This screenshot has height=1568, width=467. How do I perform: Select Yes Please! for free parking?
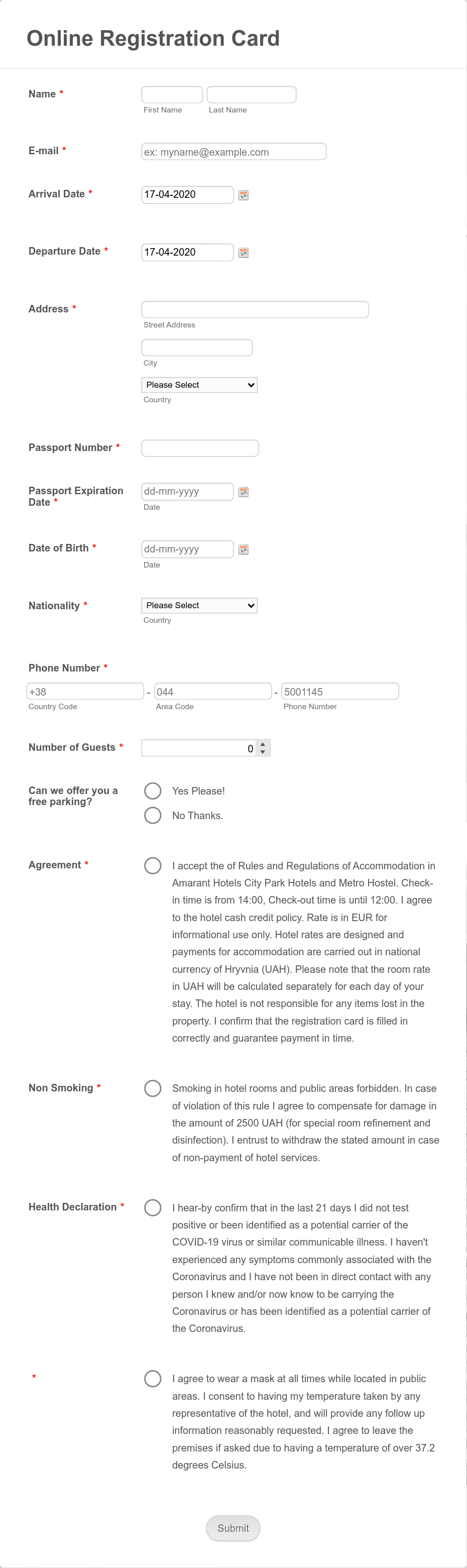[153, 791]
